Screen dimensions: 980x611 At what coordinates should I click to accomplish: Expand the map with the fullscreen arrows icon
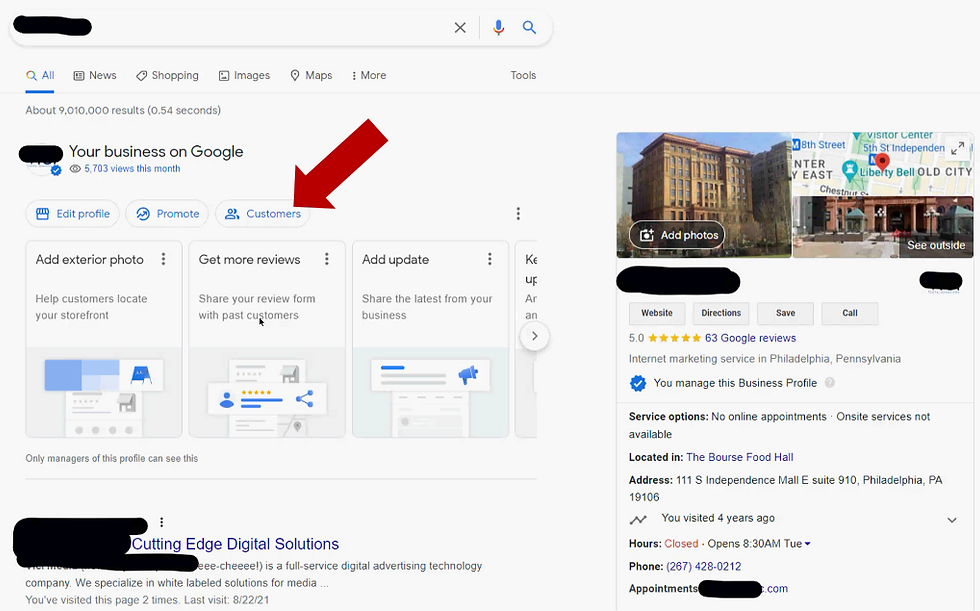click(958, 148)
